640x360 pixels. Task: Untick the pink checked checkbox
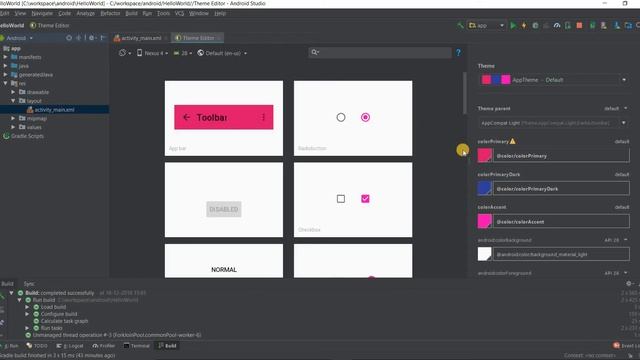tap(365, 199)
